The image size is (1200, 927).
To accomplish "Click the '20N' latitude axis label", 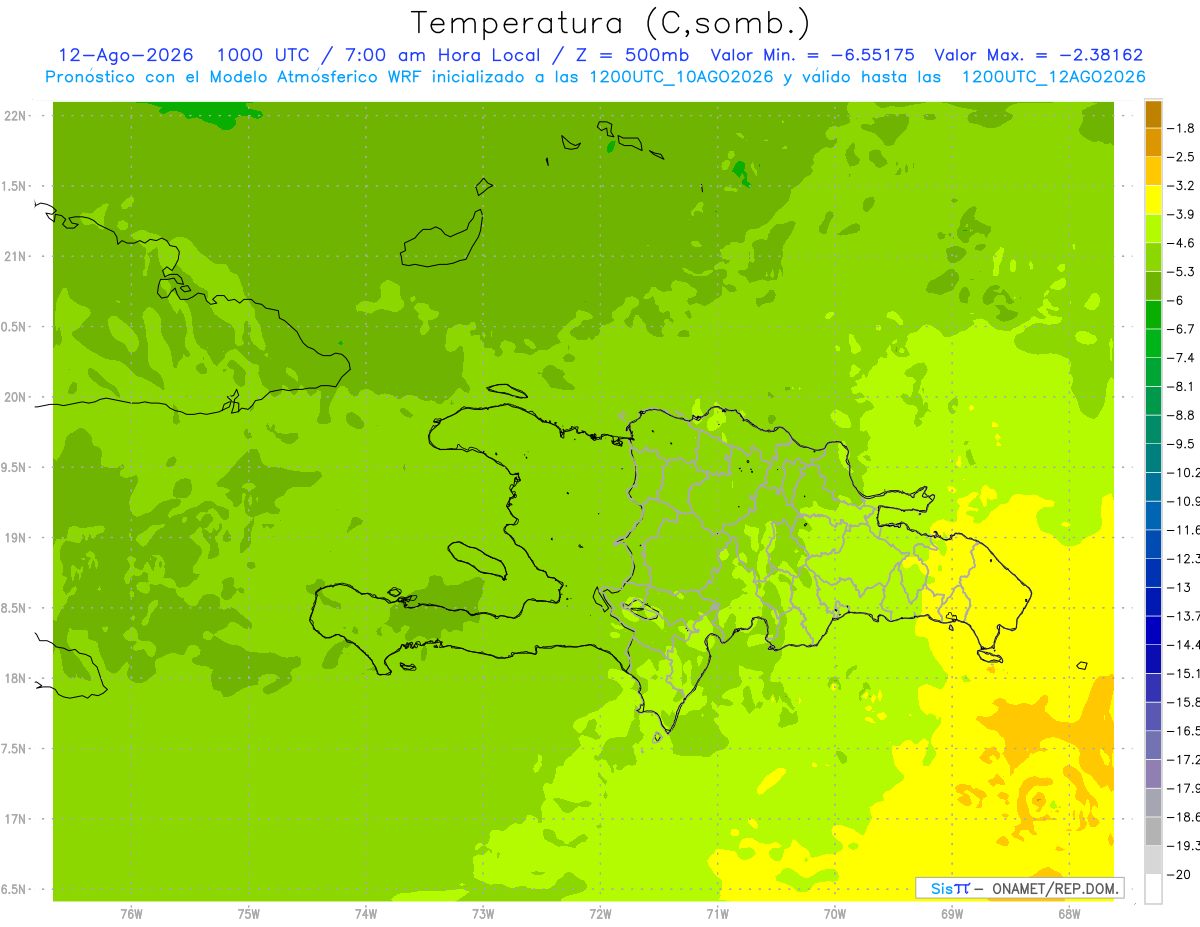I will point(17,397).
